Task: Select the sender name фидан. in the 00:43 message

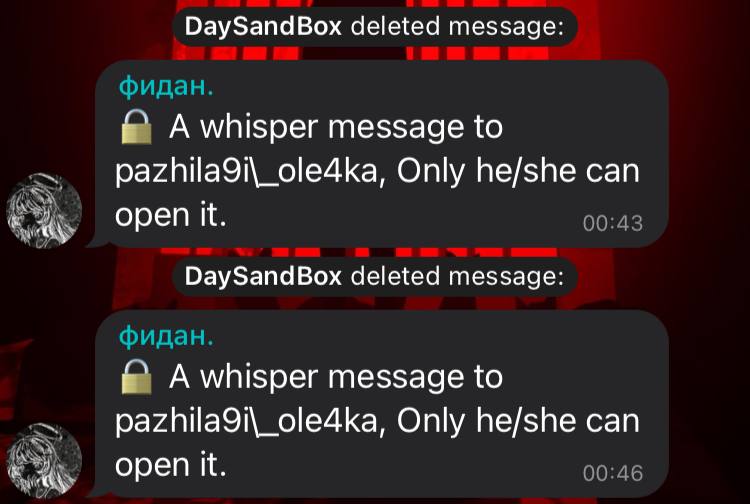Action: point(166,87)
